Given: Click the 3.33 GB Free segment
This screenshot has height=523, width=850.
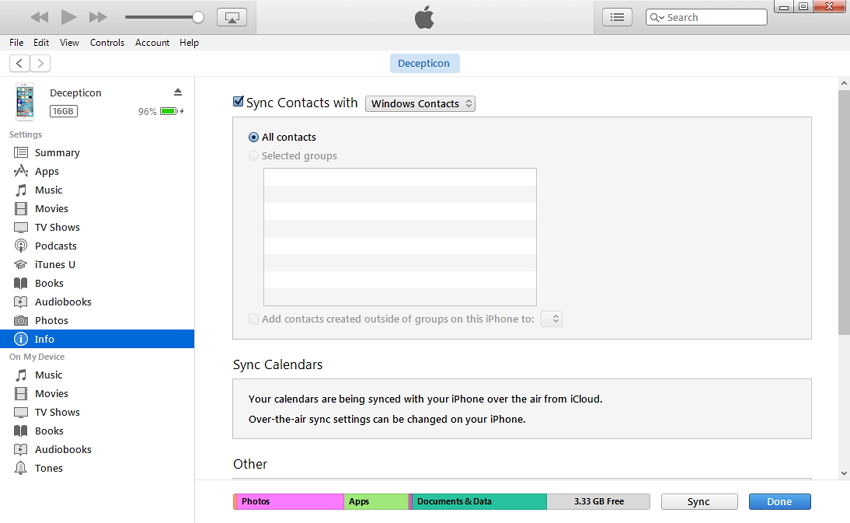Looking at the screenshot, I should pyautogui.click(x=598, y=501).
